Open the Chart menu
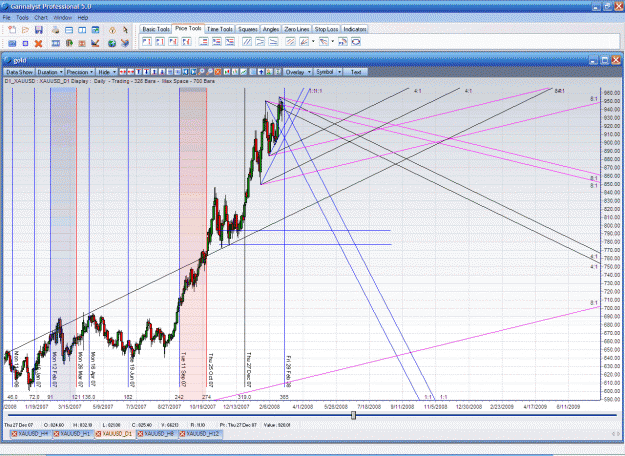The width and height of the screenshot is (625, 456). [41, 18]
